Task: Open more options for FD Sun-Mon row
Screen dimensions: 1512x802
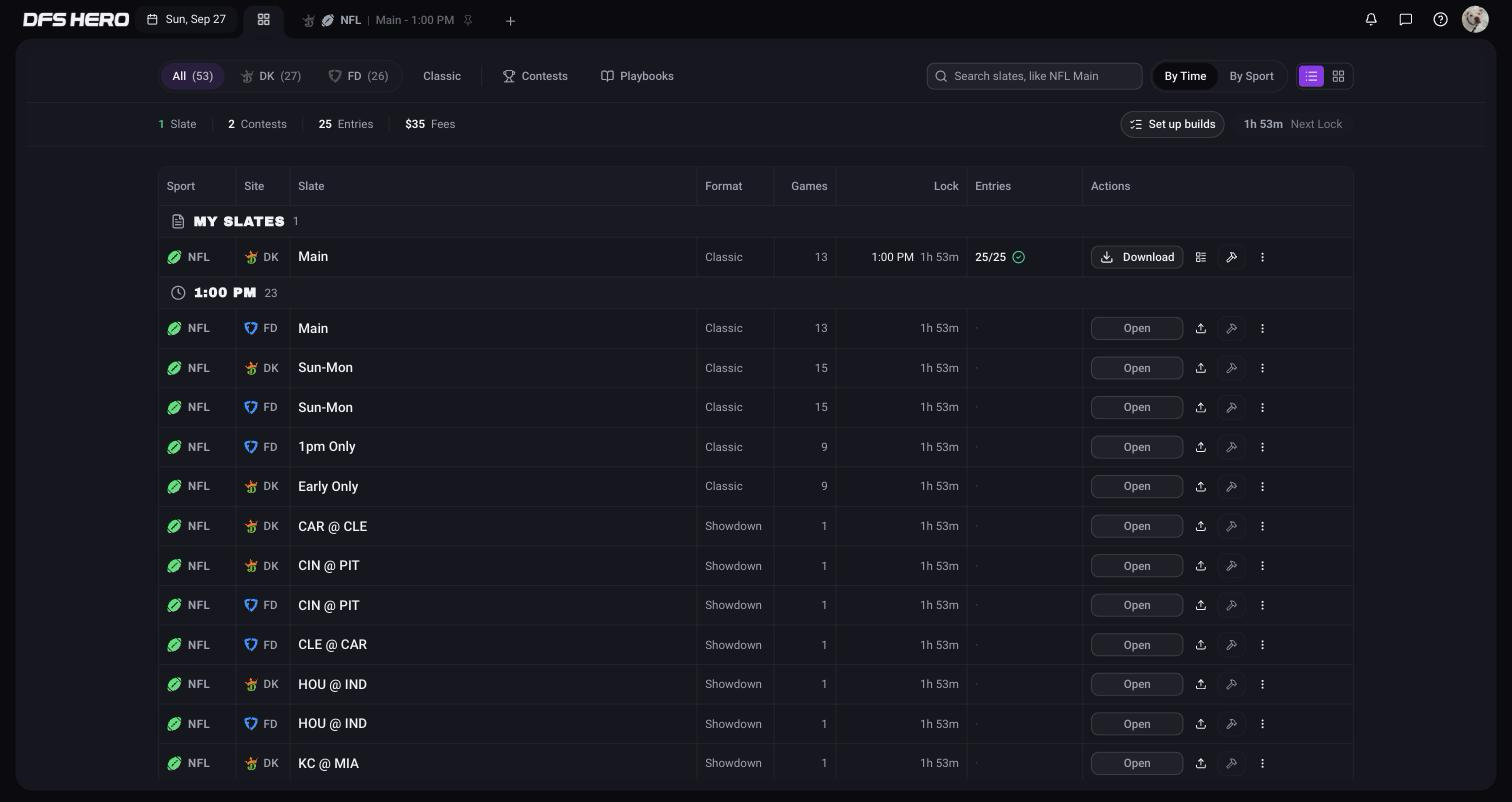Action: pyautogui.click(x=1262, y=407)
